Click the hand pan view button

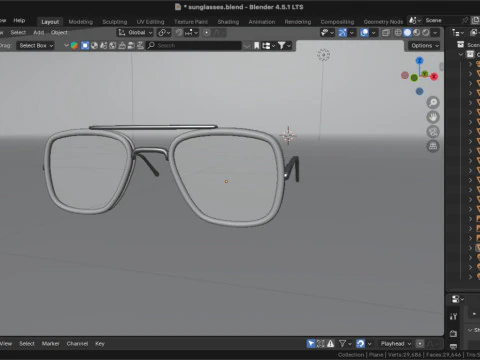tap(433, 117)
